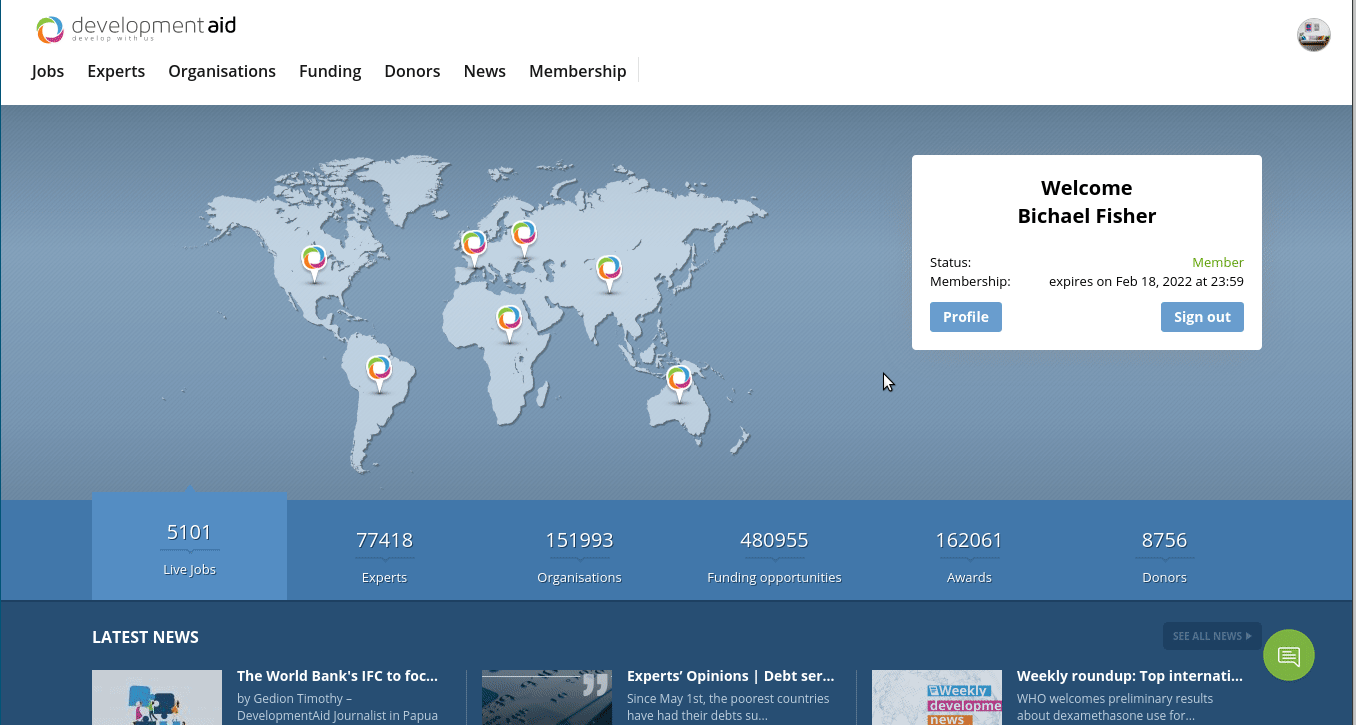This screenshot has width=1356, height=725.
Task: Click the World Bank IFC article thumbnail
Action: [x=157, y=698]
